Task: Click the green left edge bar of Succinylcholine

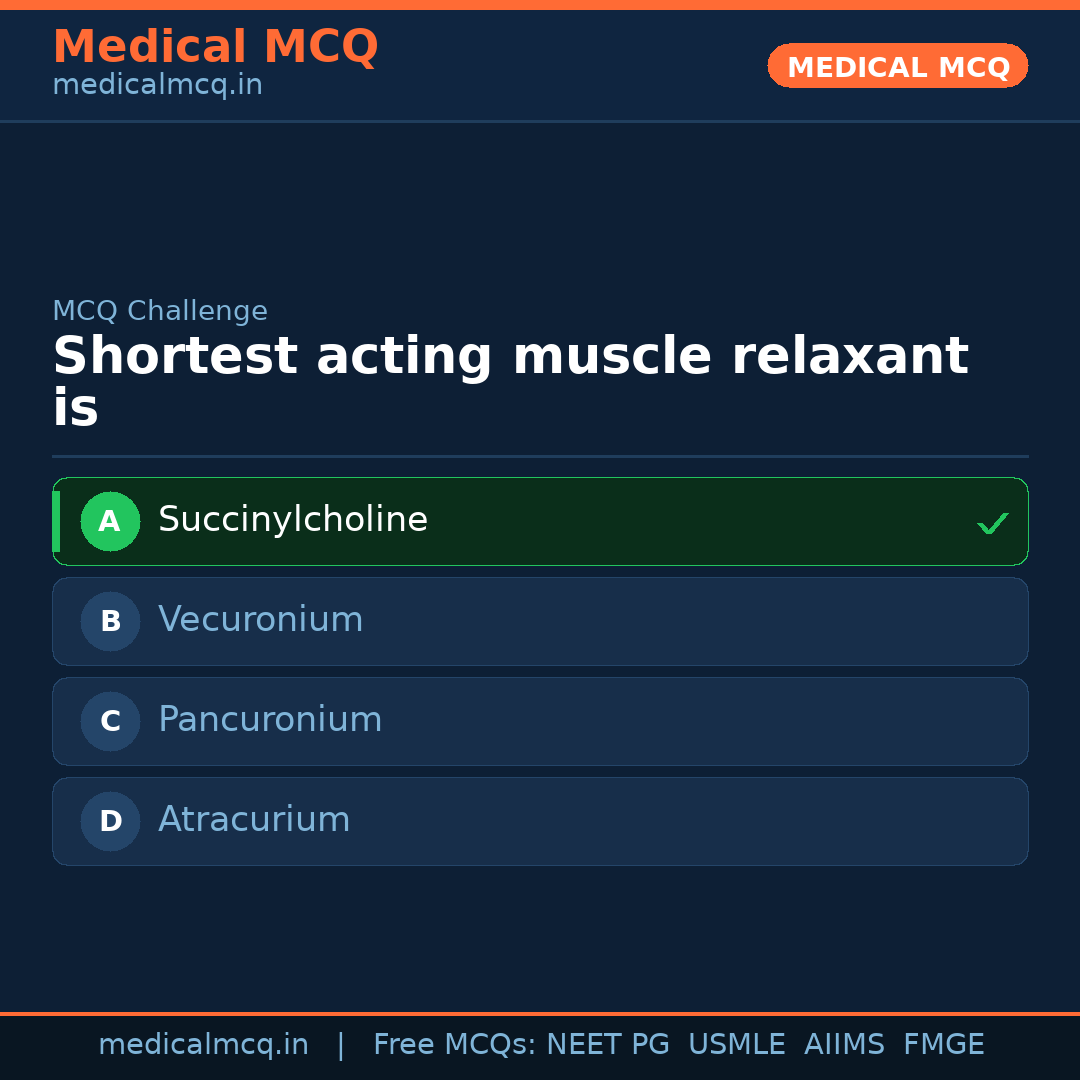Action: point(56,521)
